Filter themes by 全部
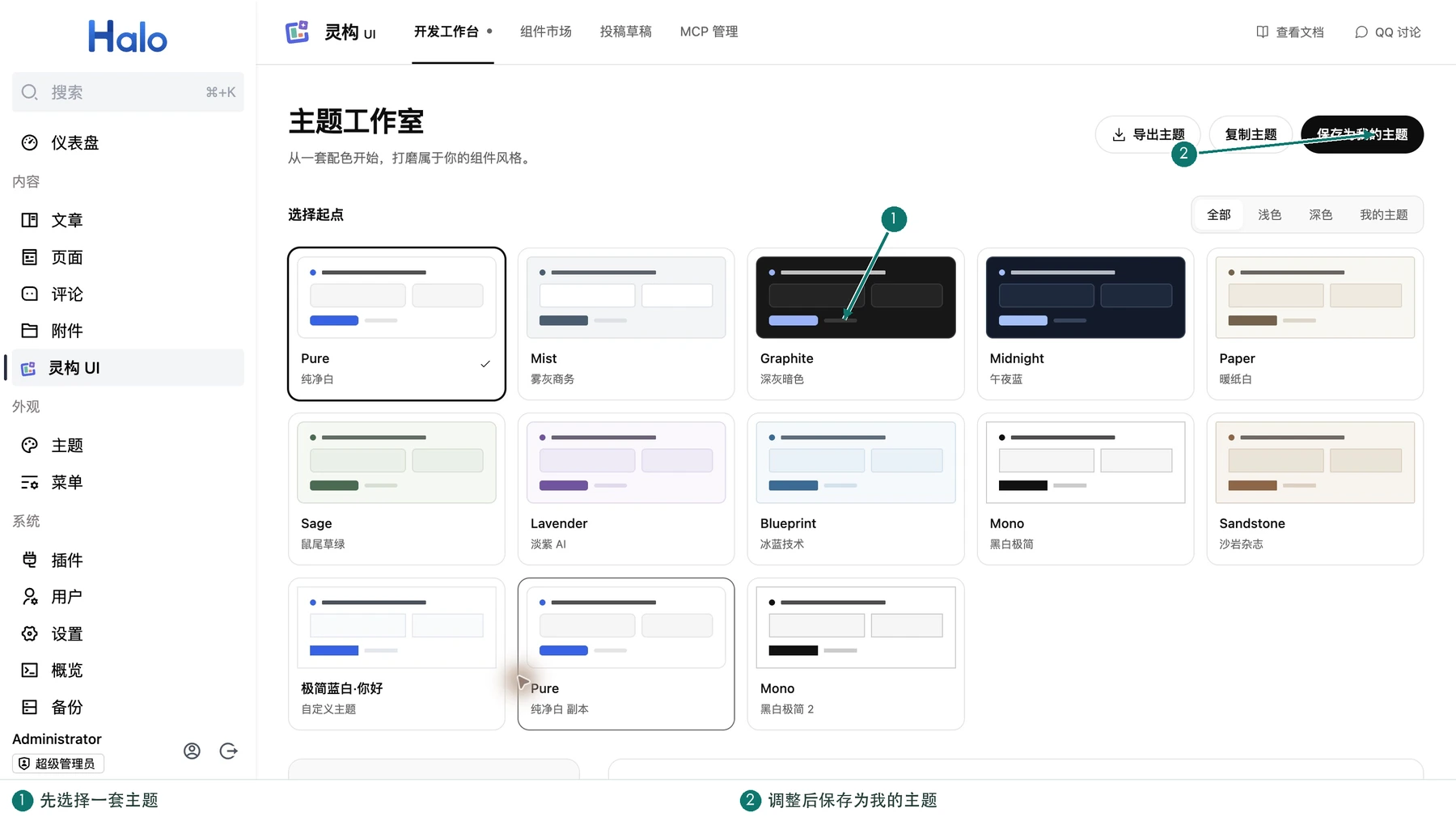This screenshot has height=825, width=1456. pyautogui.click(x=1219, y=215)
